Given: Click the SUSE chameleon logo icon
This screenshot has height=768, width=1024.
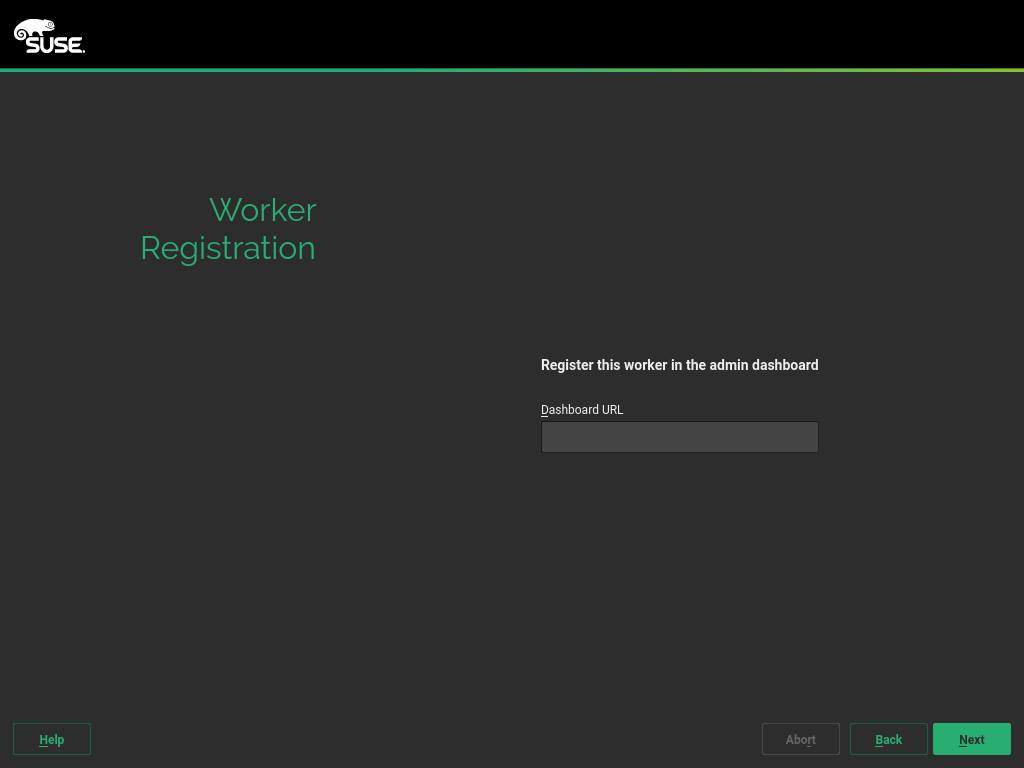Looking at the screenshot, I should [28, 30].
